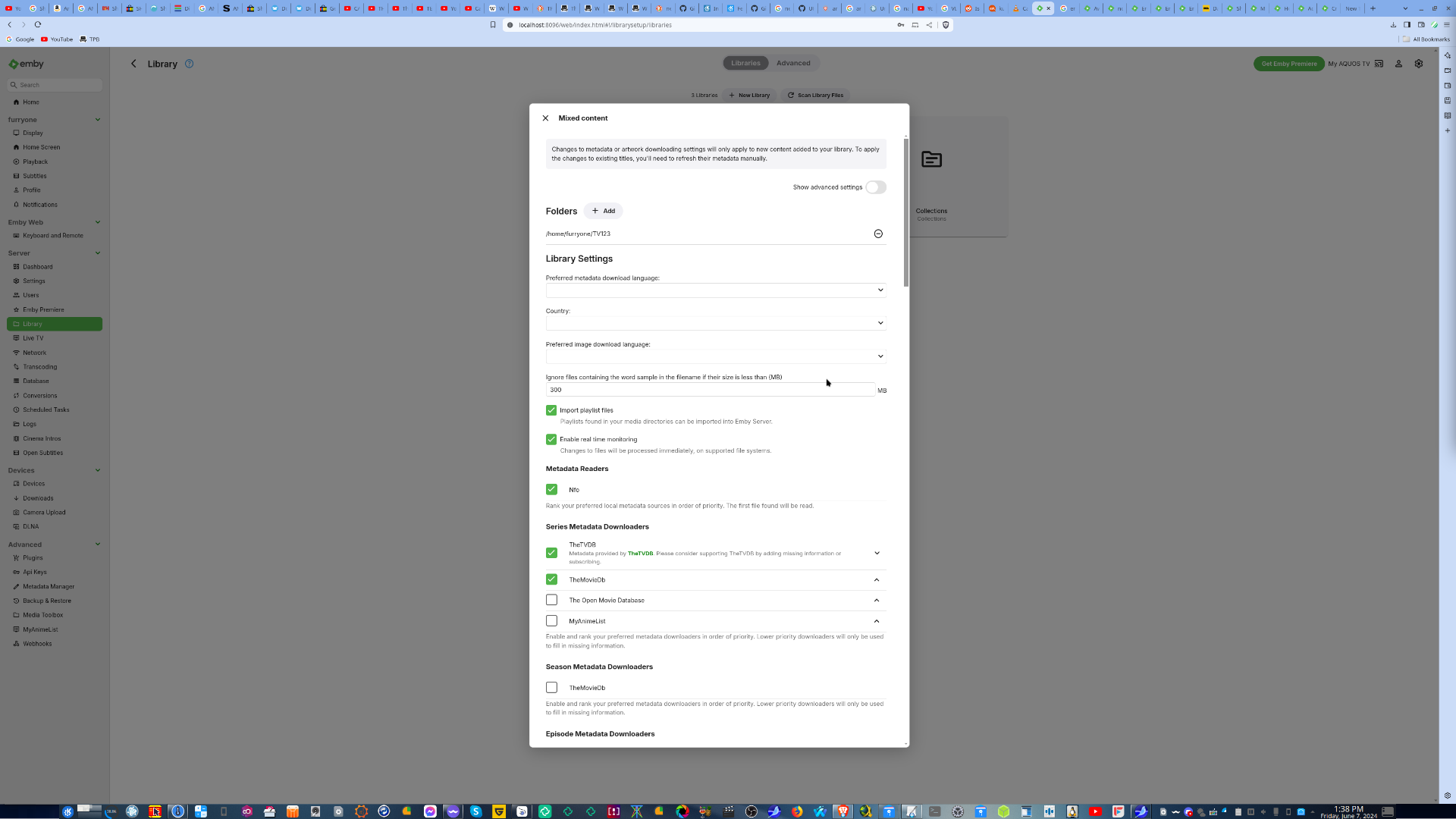Click the help icon next to the Library heading
1456x819 pixels.
(190, 64)
